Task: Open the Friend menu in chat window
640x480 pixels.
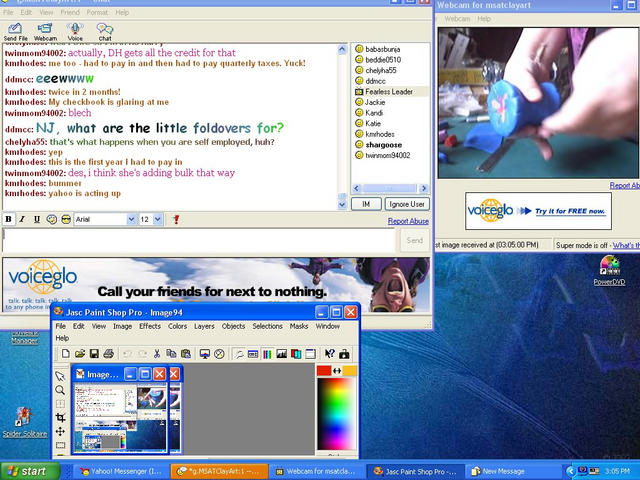Action: [x=70, y=12]
